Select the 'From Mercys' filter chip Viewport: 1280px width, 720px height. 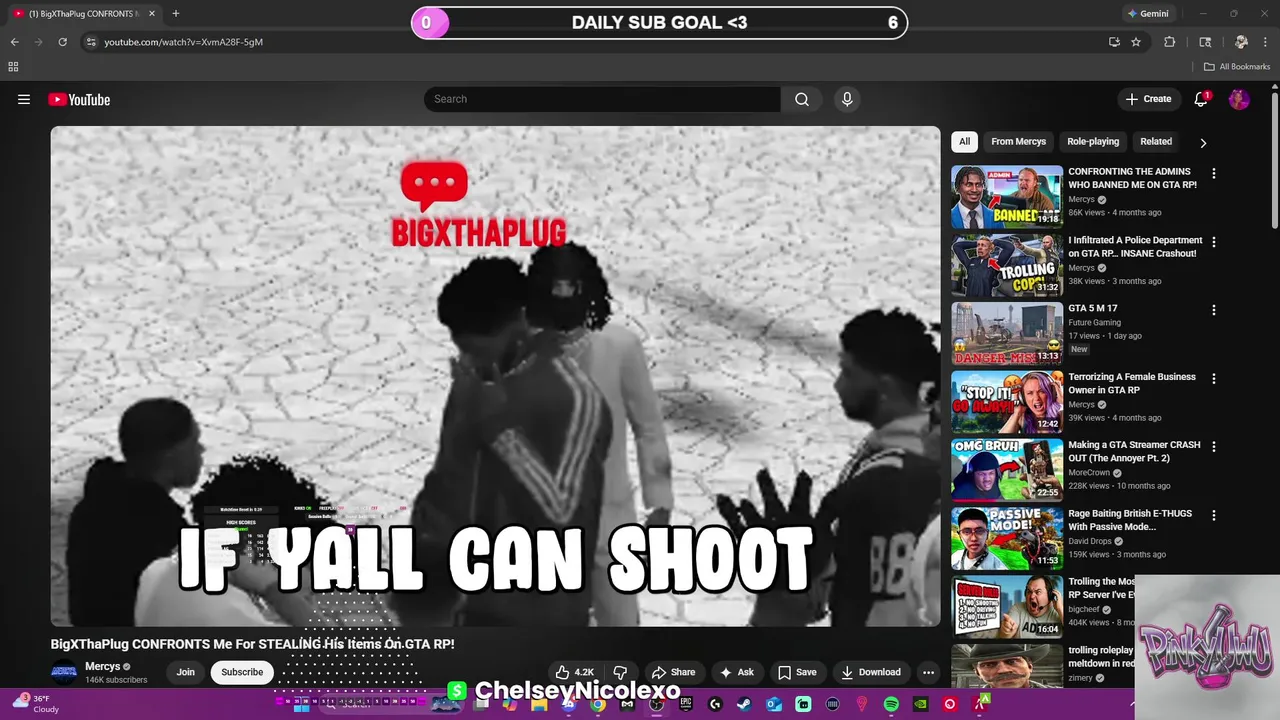pos(1018,141)
